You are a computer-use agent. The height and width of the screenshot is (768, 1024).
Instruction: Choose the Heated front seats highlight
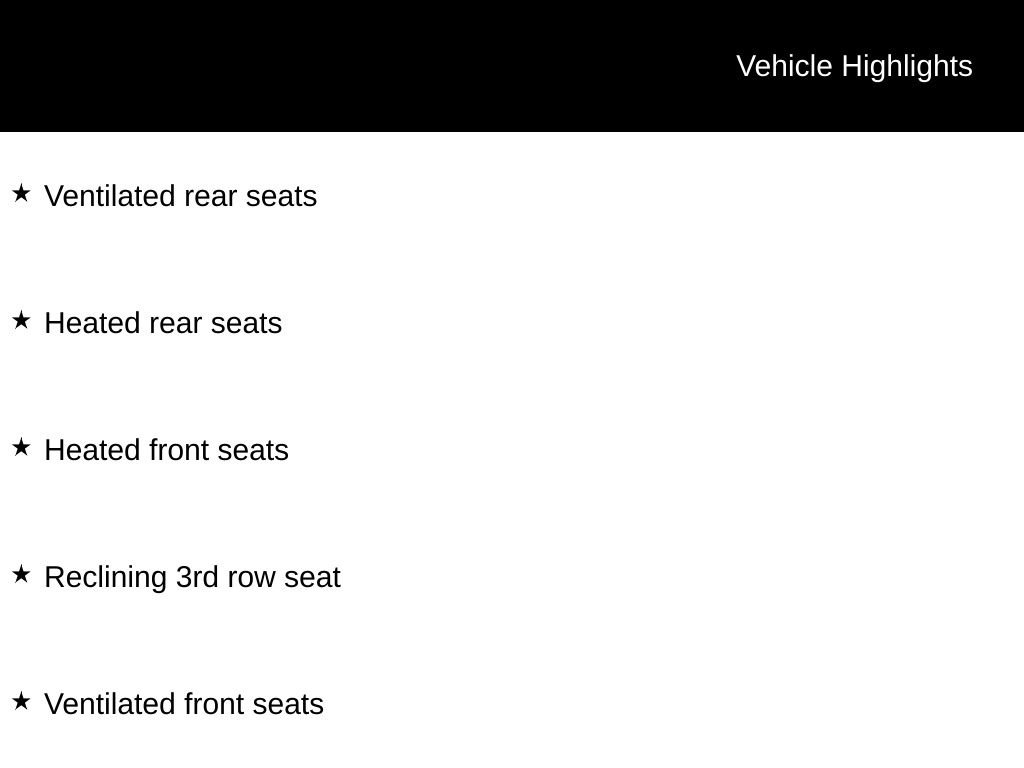167,450
